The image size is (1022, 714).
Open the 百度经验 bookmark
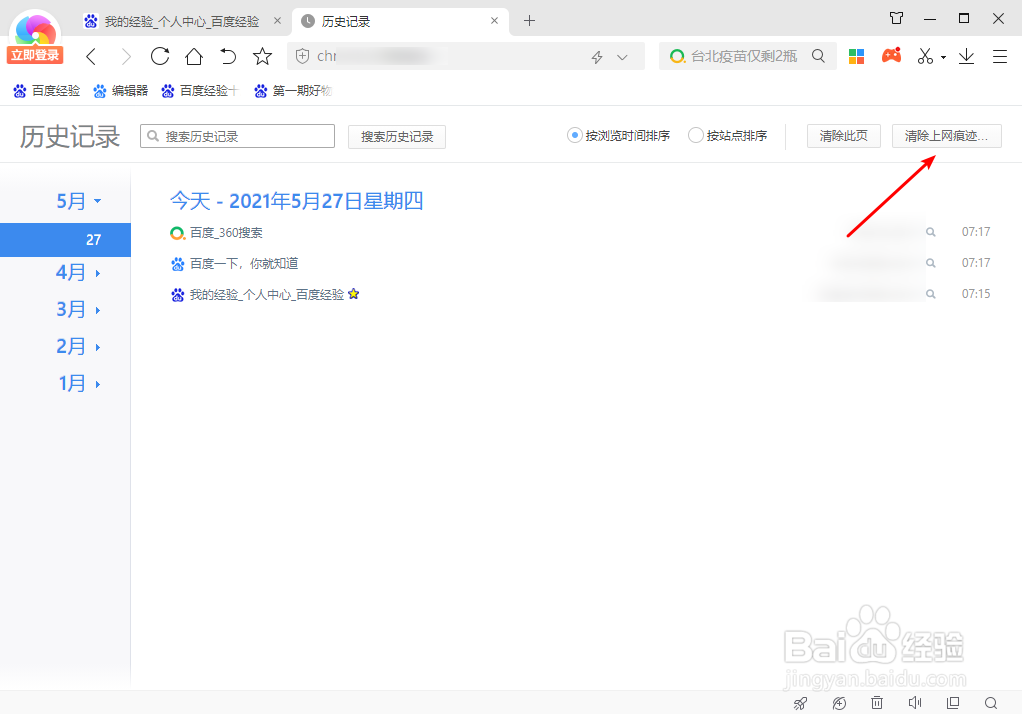tap(45, 90)
